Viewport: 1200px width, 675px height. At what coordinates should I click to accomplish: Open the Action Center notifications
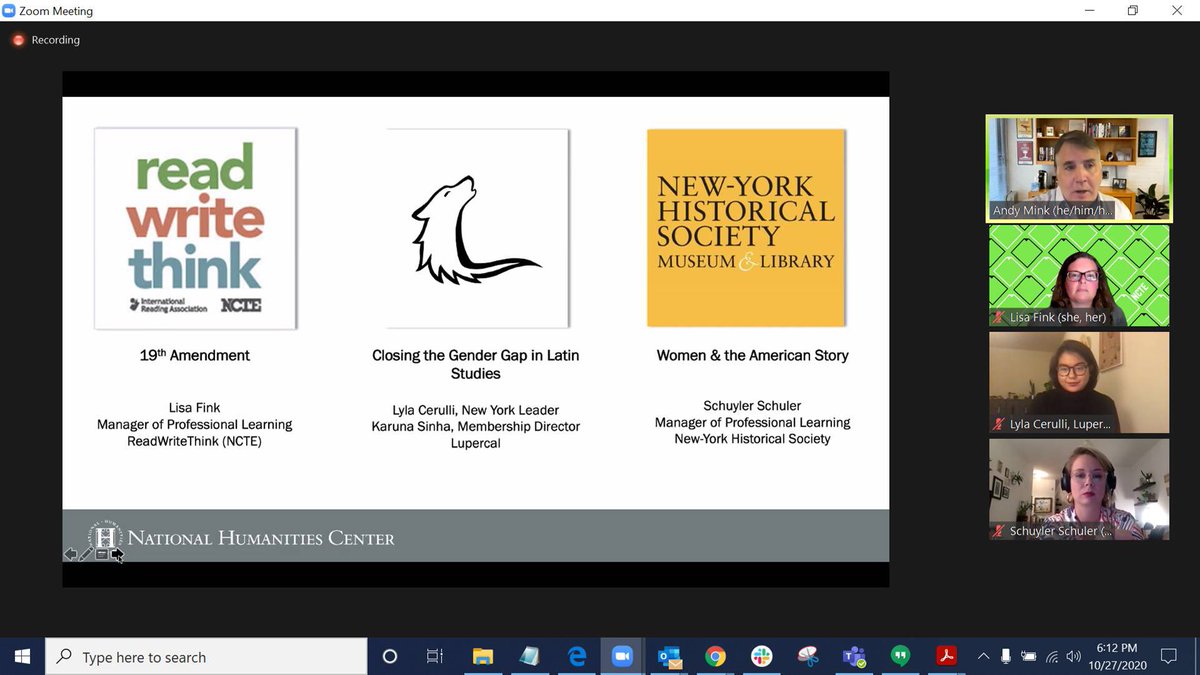[x=1168, y=657]
